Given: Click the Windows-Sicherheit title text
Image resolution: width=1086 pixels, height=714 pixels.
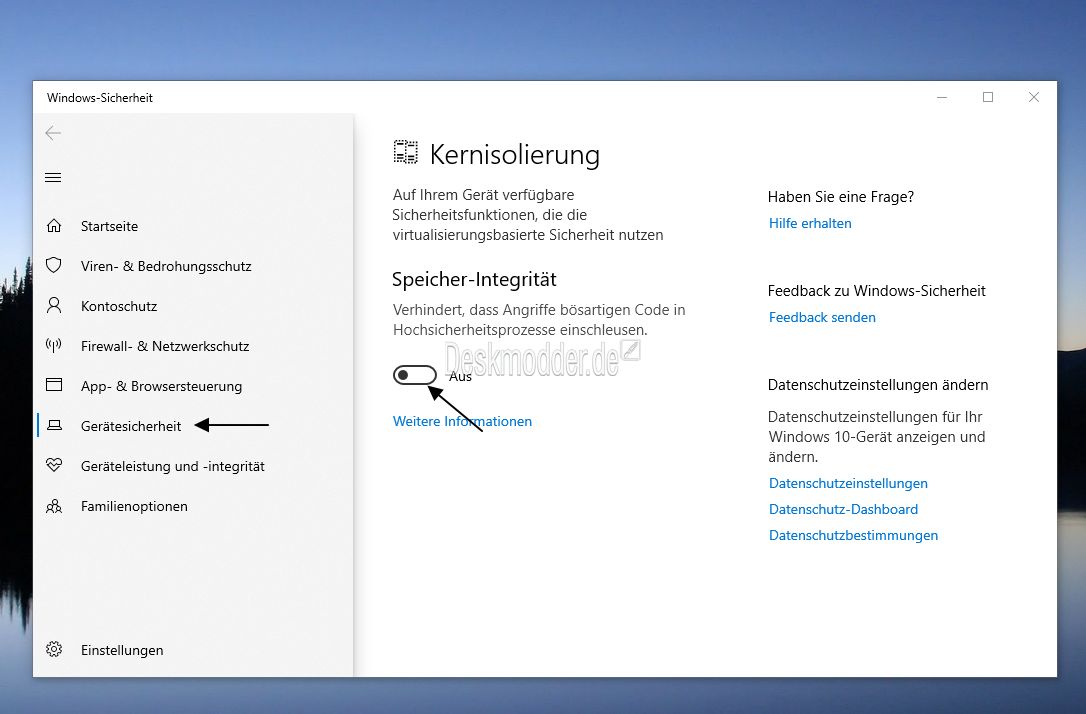Looking at the screenshot, I should [x=100, y=98].
